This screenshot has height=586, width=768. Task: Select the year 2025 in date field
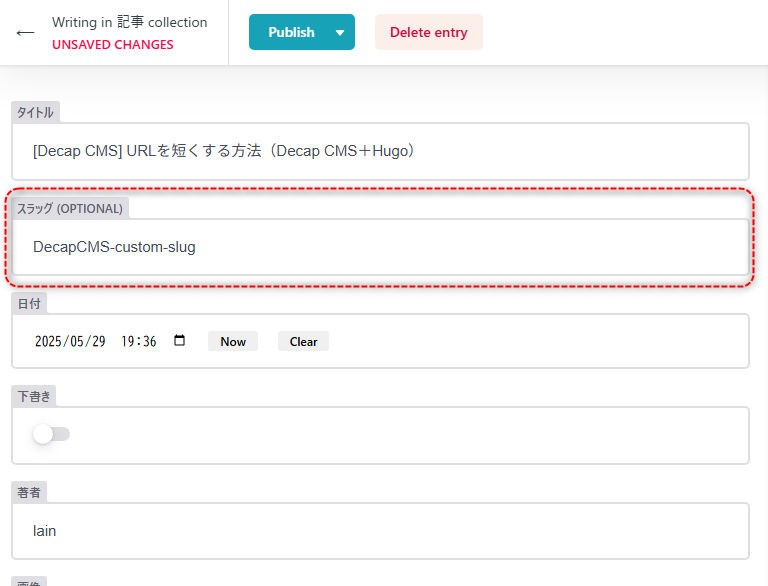click(50, 341)
